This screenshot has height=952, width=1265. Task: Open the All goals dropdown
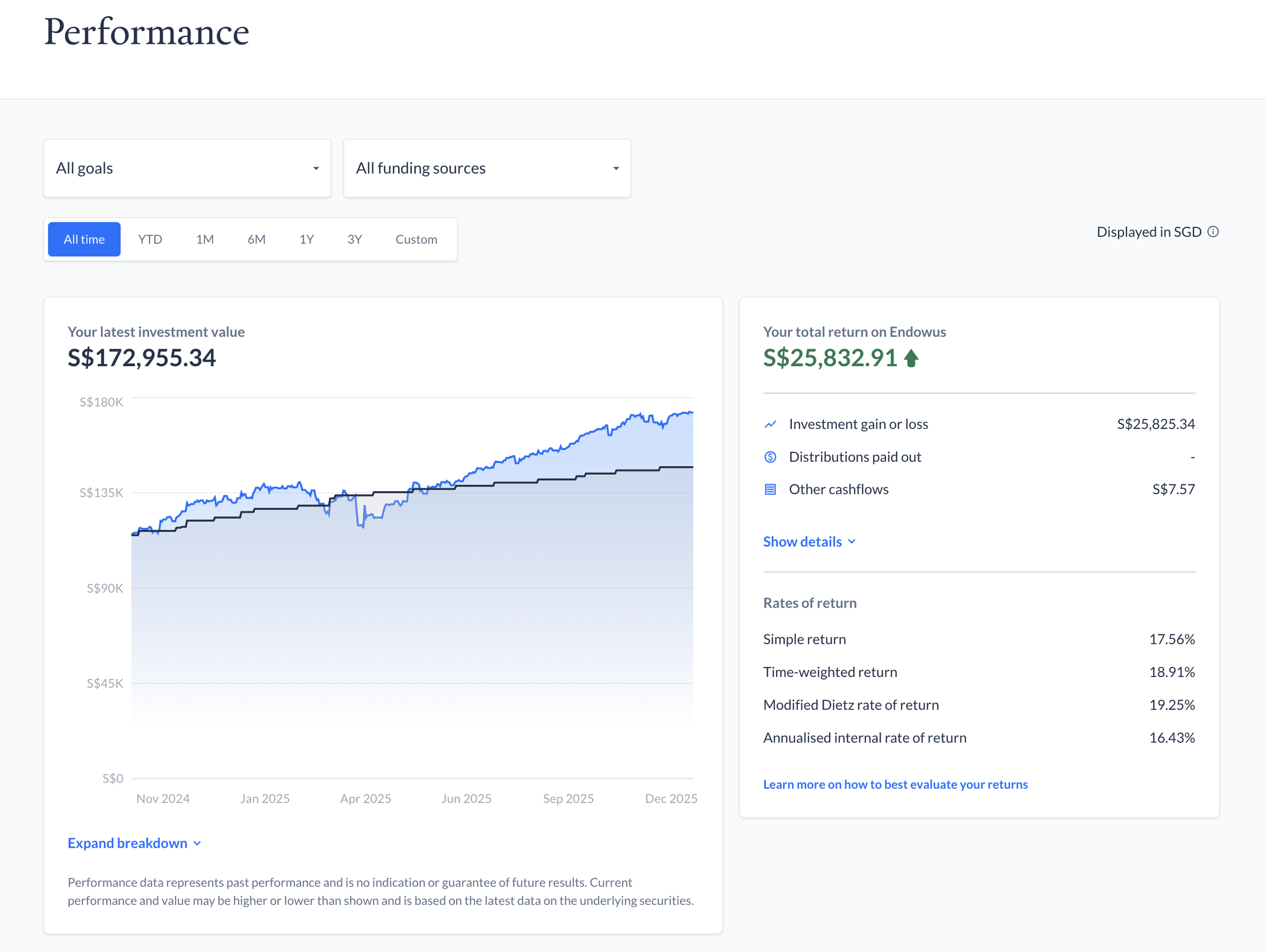(x=187, y=168)
